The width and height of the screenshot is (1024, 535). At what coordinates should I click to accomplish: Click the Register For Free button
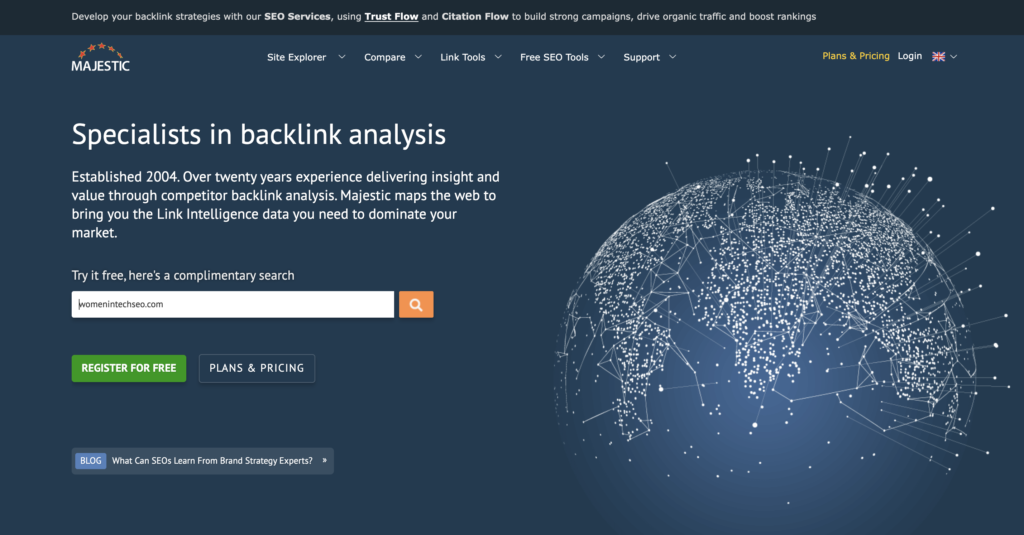[x=129, y=368]
